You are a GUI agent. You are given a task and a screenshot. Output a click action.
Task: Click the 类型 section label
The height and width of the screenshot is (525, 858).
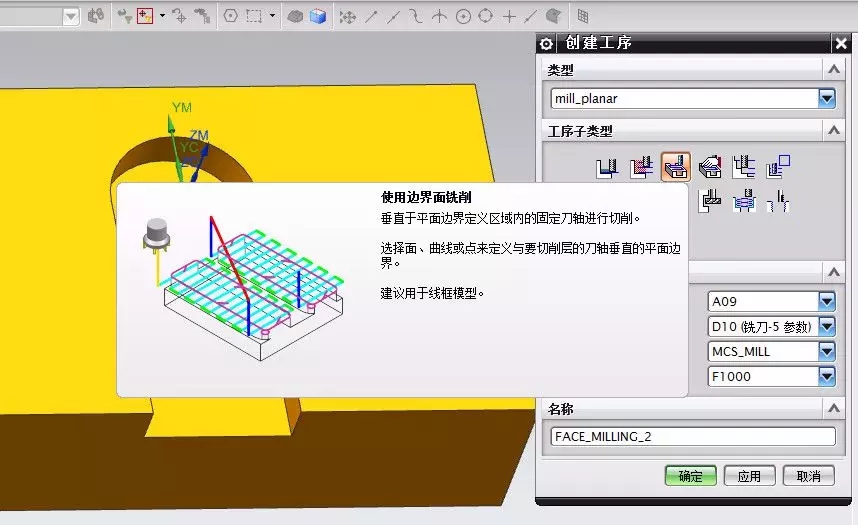(561, 70)
